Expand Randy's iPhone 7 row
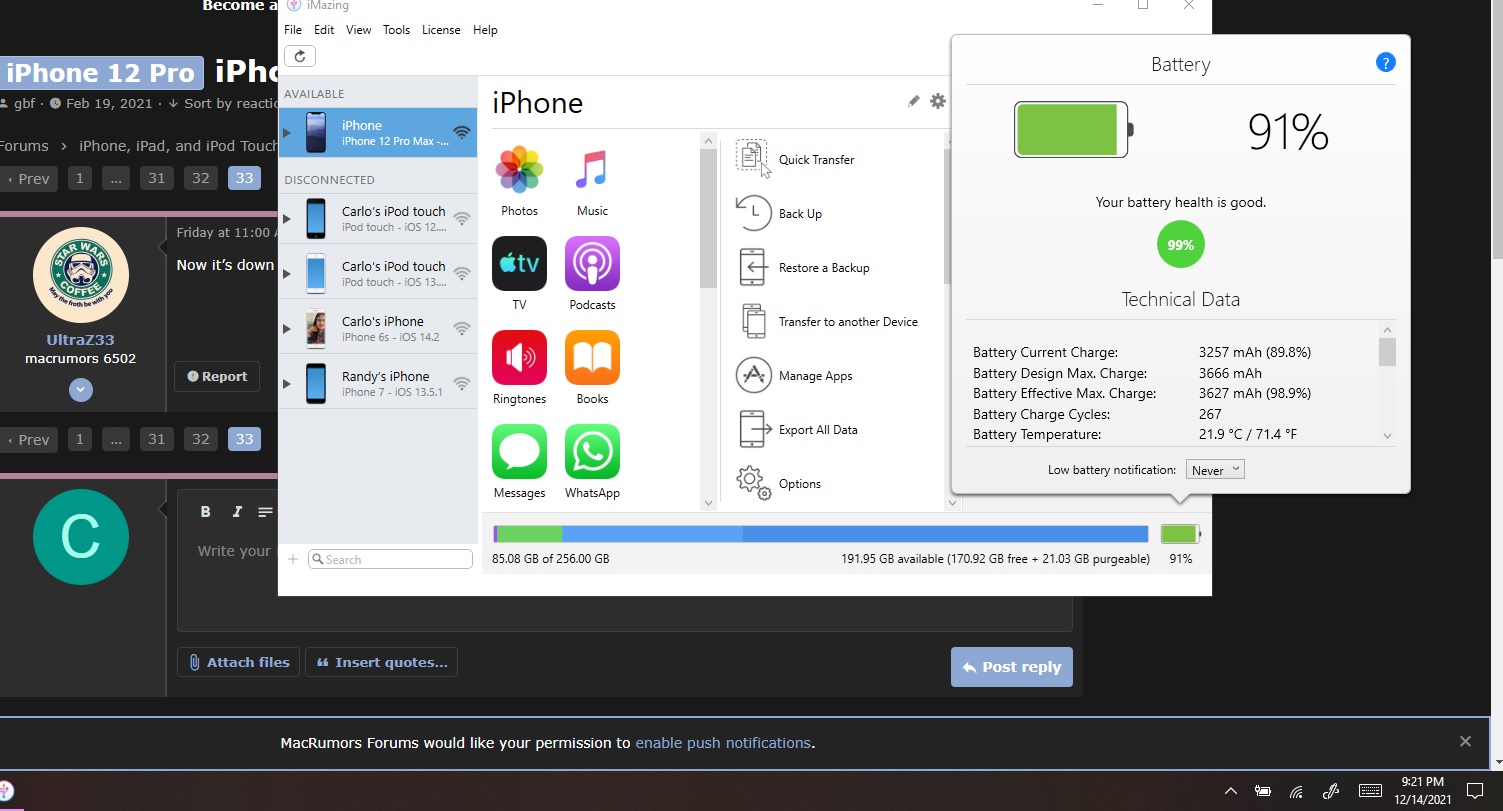 tap(287, 384)
